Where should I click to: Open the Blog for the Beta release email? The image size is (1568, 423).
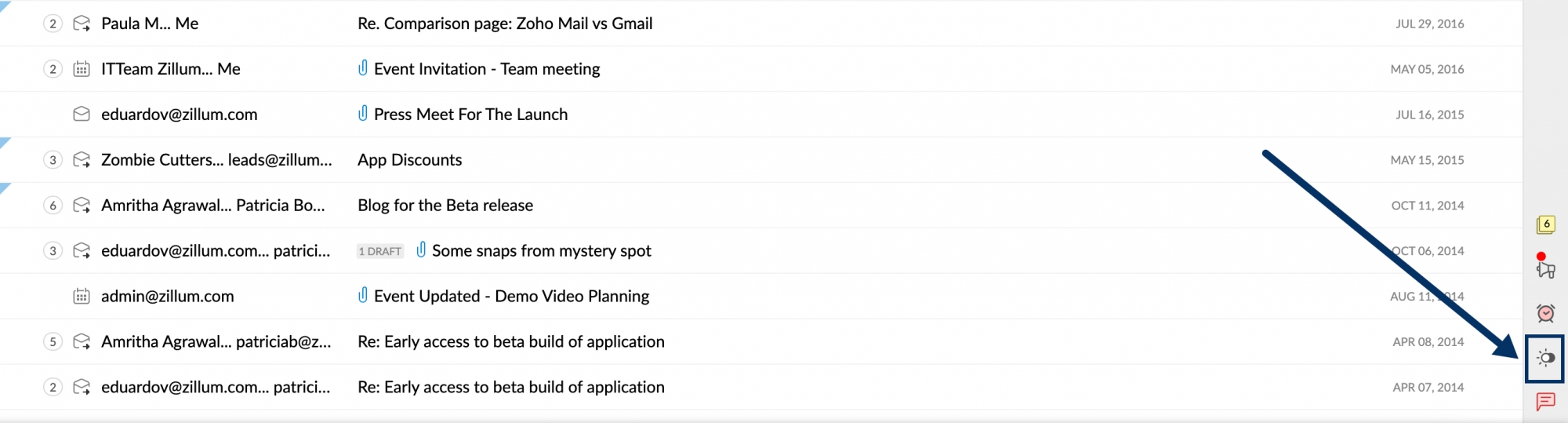[x=445, y=206]
